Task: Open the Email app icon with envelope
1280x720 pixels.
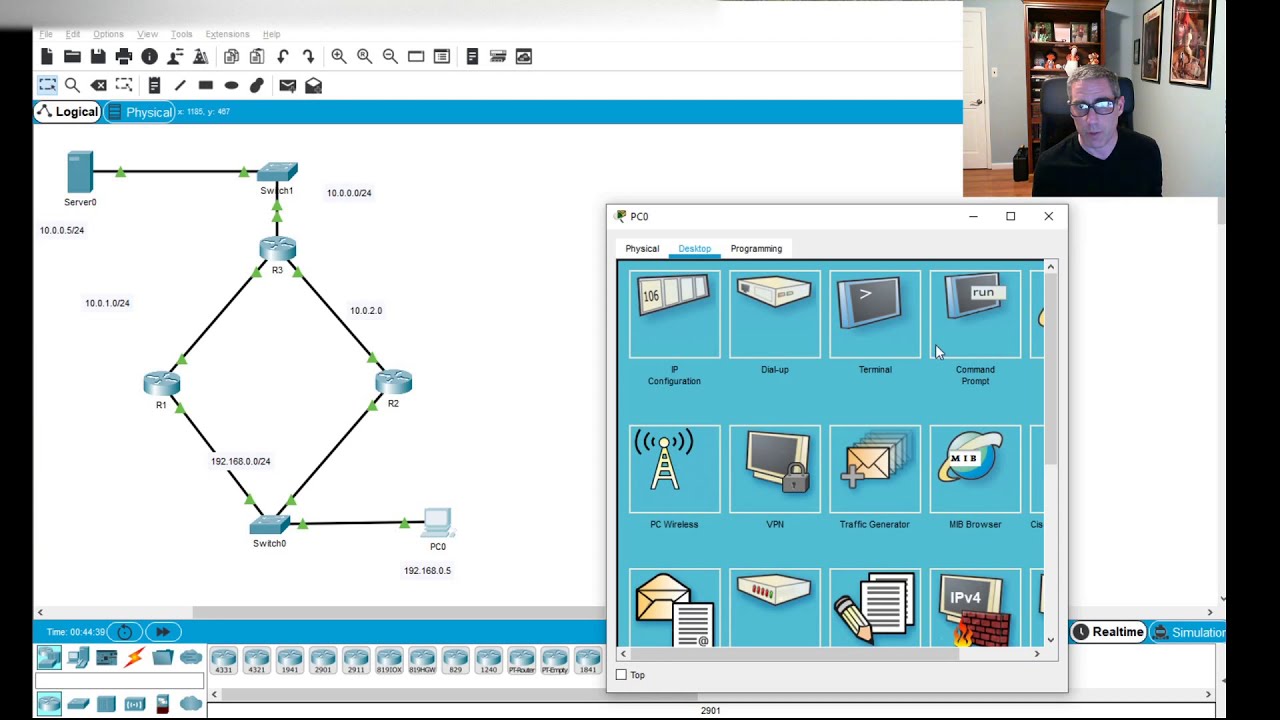Action: (x=674, y=608)
